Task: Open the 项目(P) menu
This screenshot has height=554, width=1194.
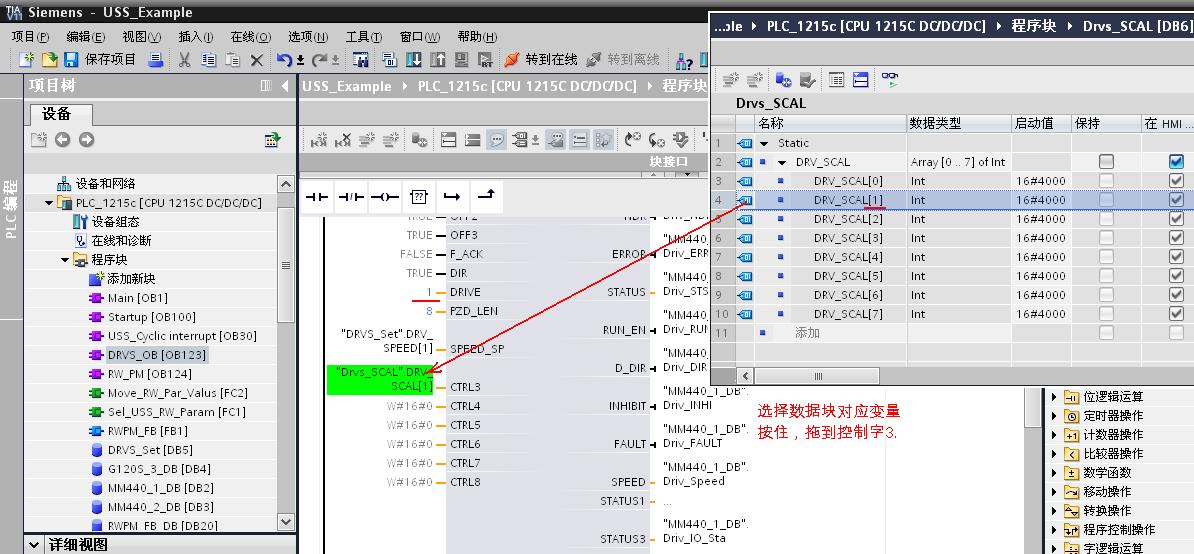Action: 30,37
